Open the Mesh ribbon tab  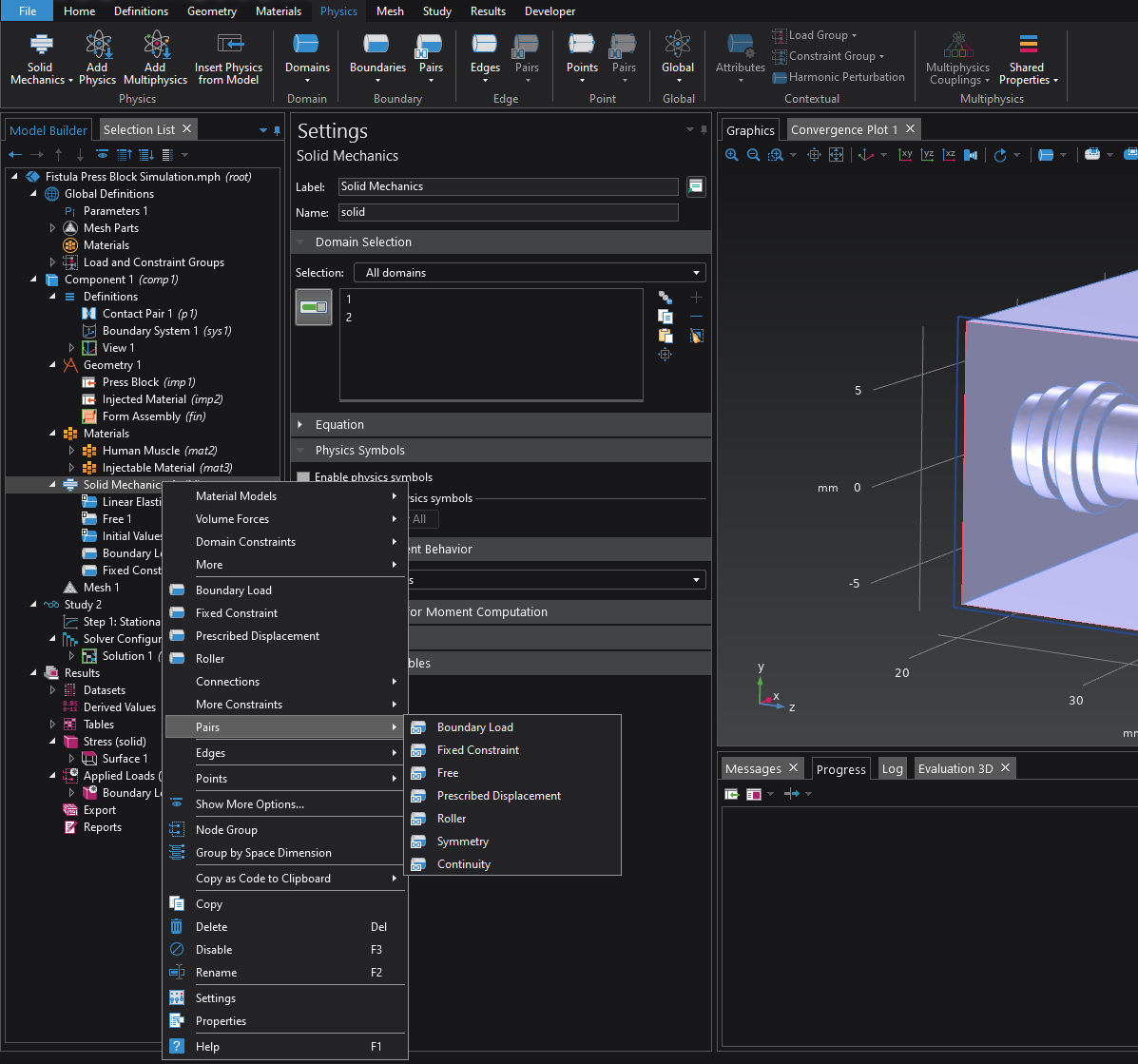click(390, 11)
